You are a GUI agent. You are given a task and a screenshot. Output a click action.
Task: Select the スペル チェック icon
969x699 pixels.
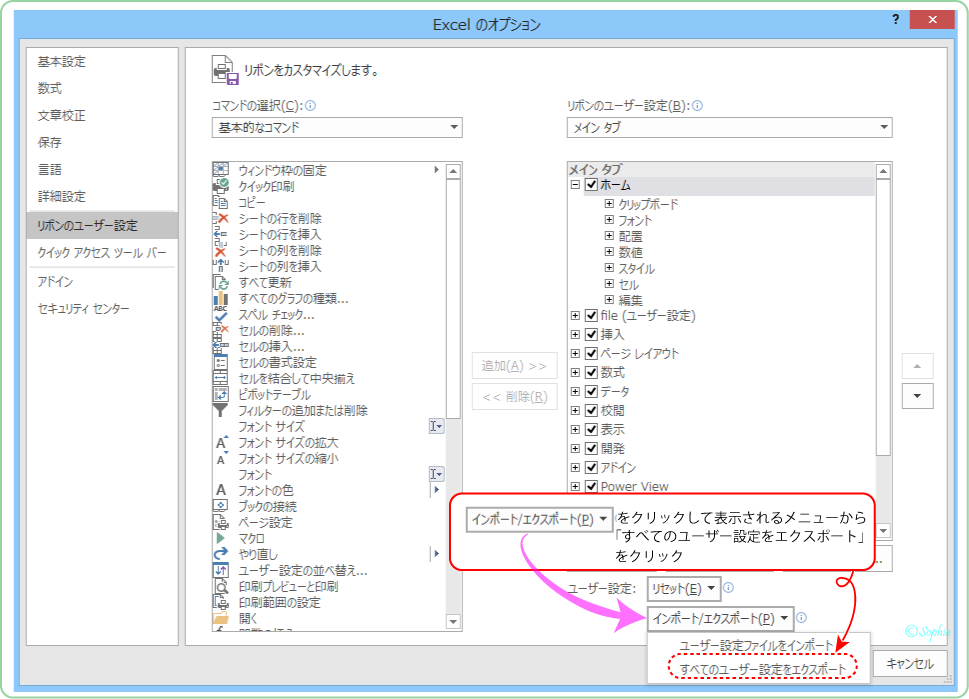click(221, 315)
